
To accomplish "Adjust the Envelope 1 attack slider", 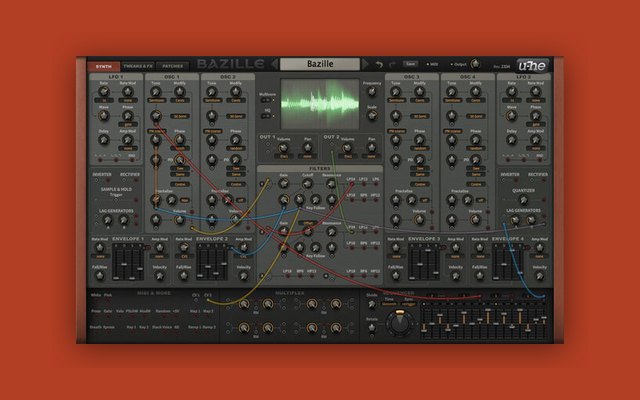I will point(116,263).
